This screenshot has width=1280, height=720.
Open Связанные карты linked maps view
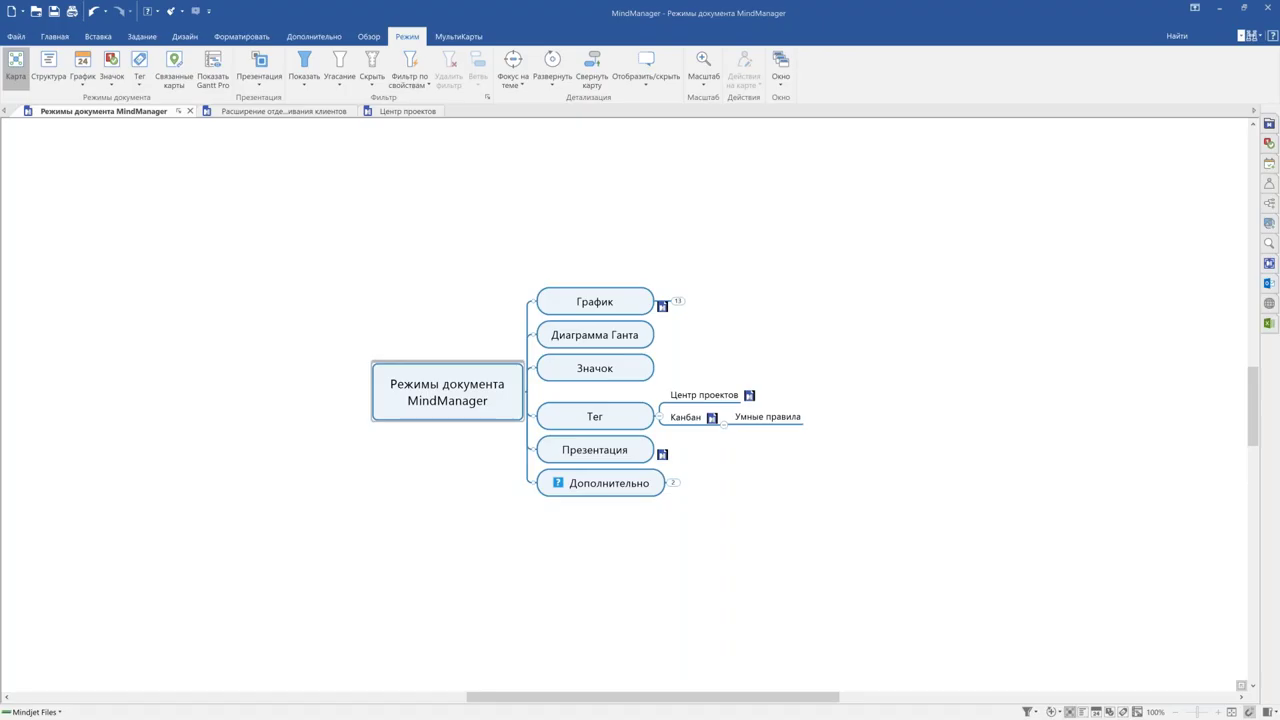(x=174, y=69)
